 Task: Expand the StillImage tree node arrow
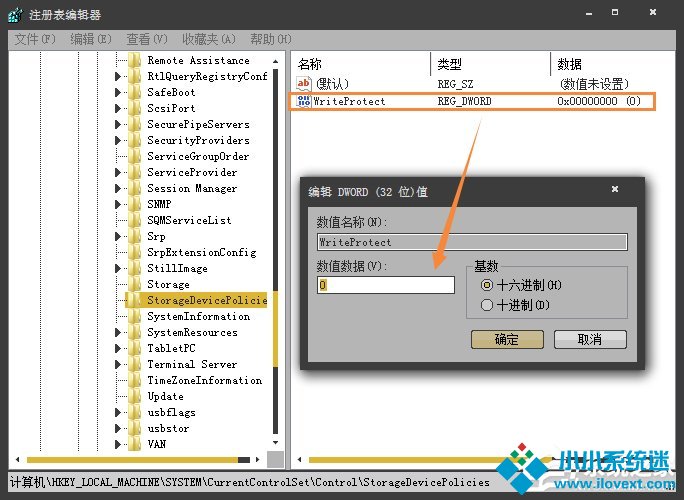[118, 268]
